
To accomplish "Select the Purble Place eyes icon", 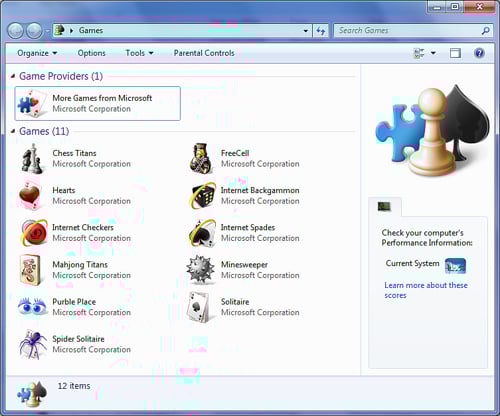I will (x=32, y=306).
